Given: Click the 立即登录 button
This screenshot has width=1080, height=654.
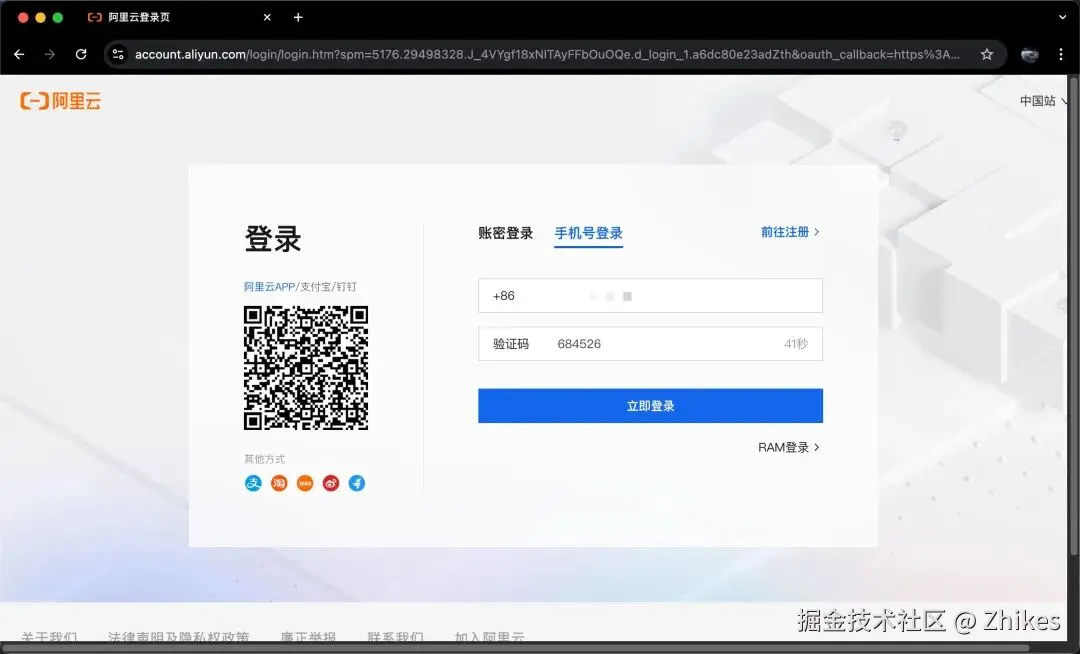Looking at the screenshot, I should 650,405.
